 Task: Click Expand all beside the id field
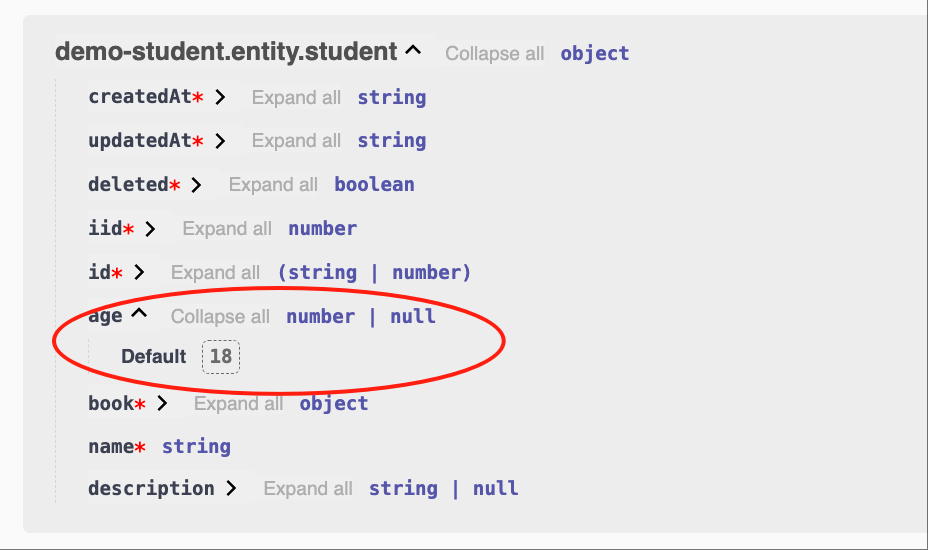point(215,272)
